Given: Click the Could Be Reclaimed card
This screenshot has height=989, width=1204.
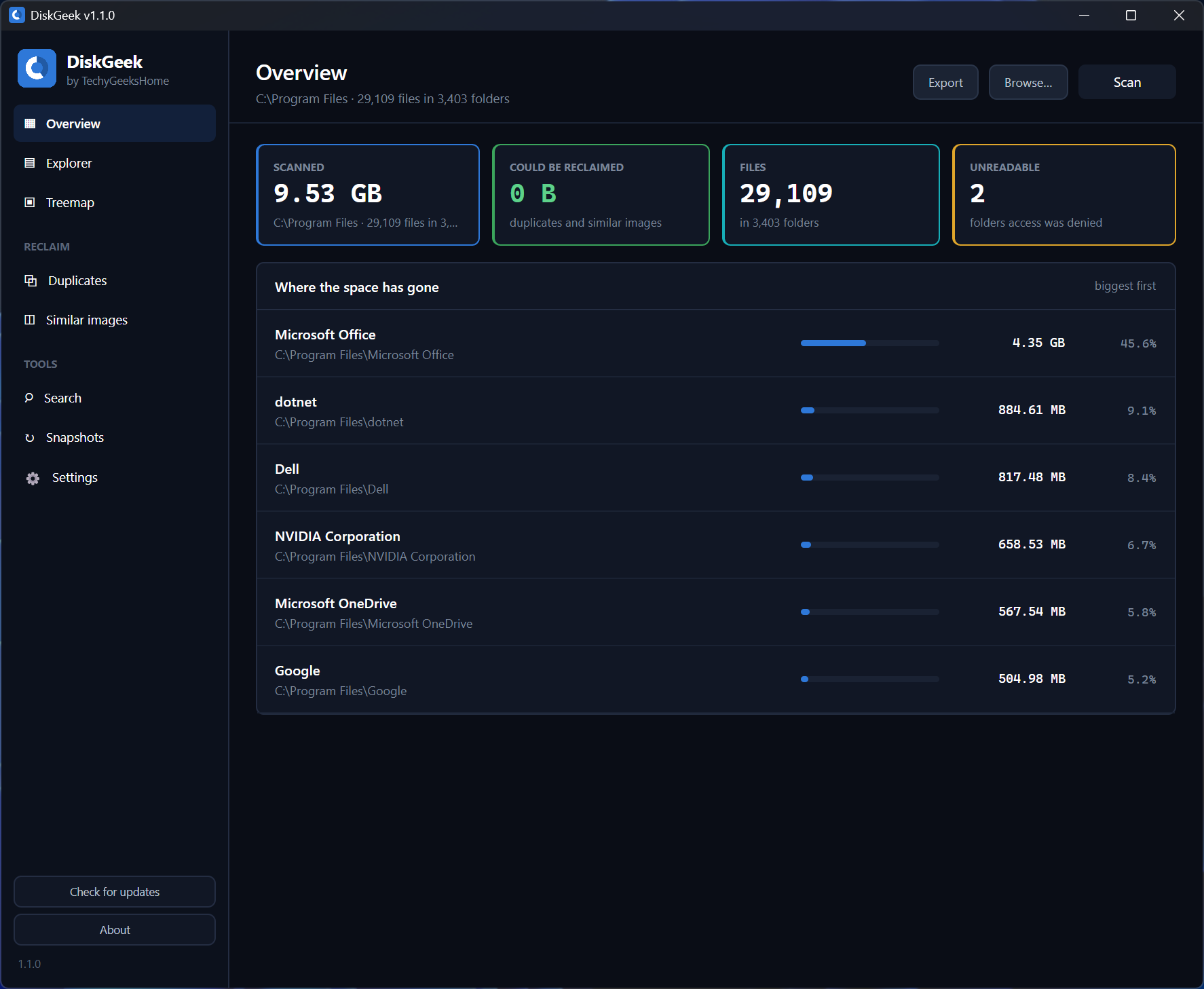Looking at the screenshot, I should (x=601, y=195).
